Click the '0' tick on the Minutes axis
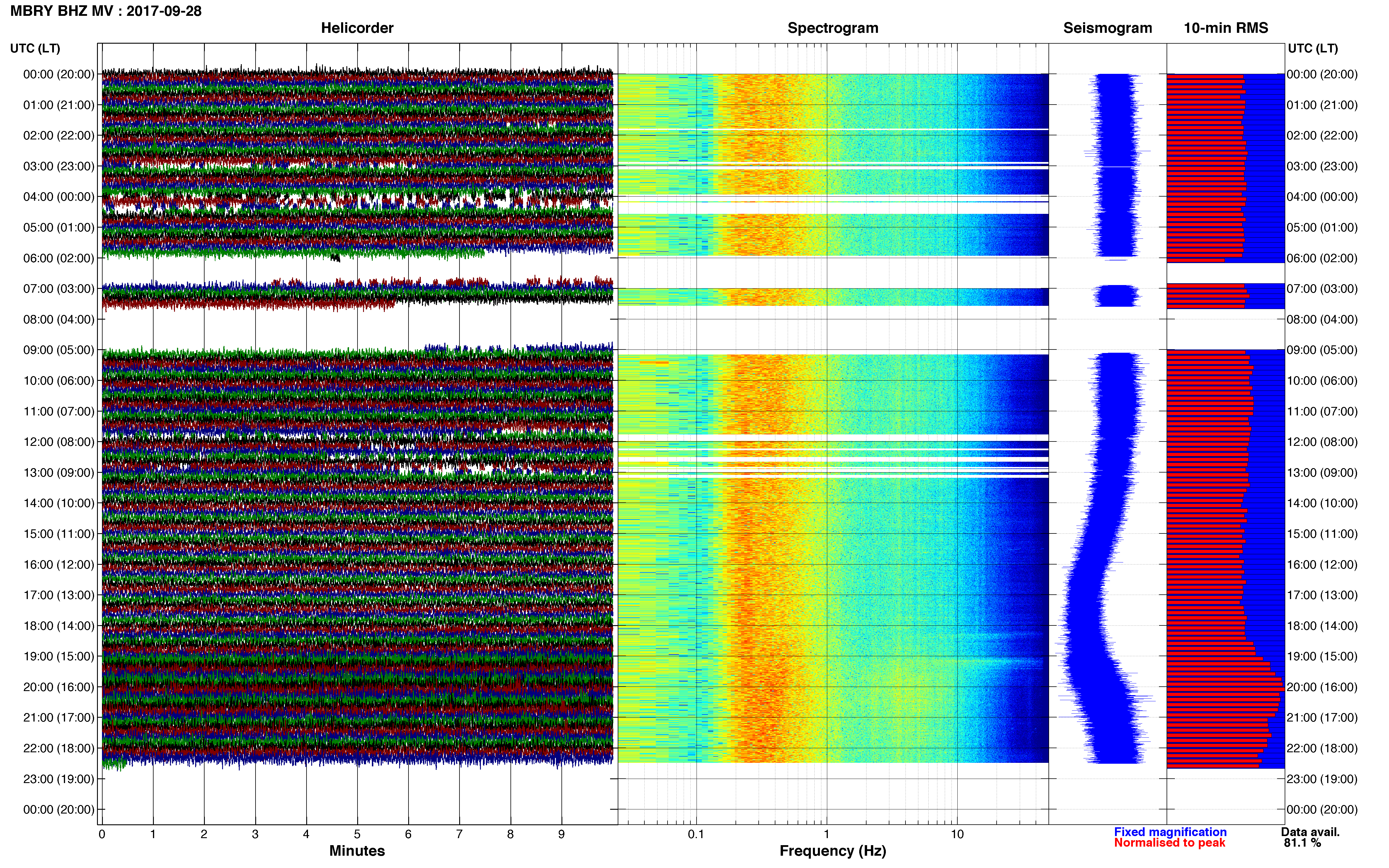Image resolution: width=1389 pixels, height=868 pixels. point(102,834)
